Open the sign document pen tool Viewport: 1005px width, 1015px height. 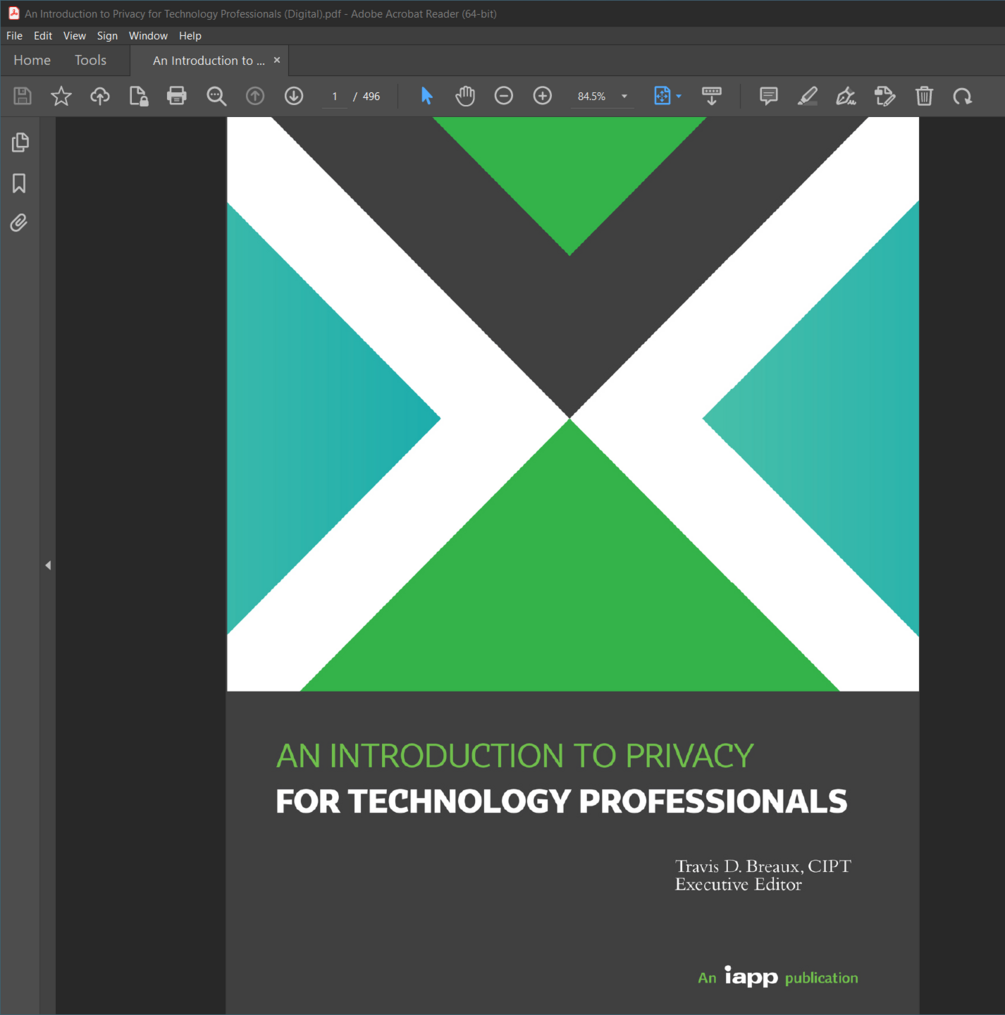point(846,96)
